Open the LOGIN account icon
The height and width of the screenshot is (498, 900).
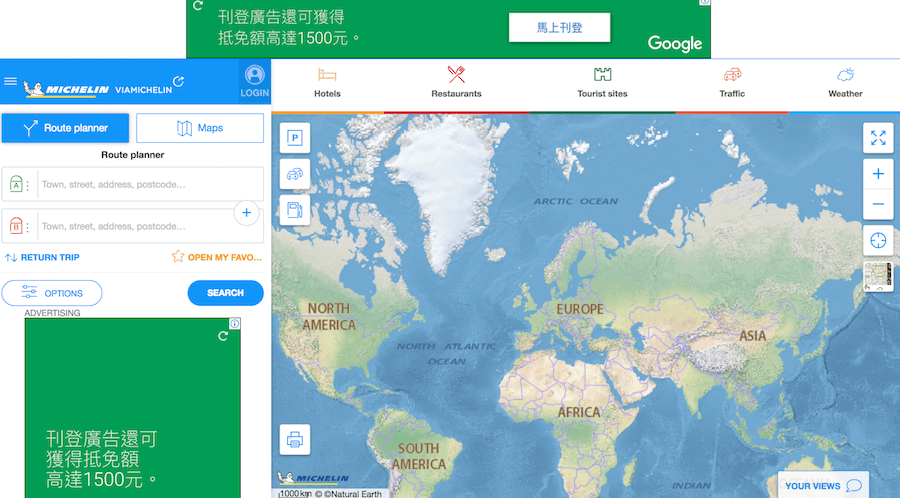click(254, 81)
